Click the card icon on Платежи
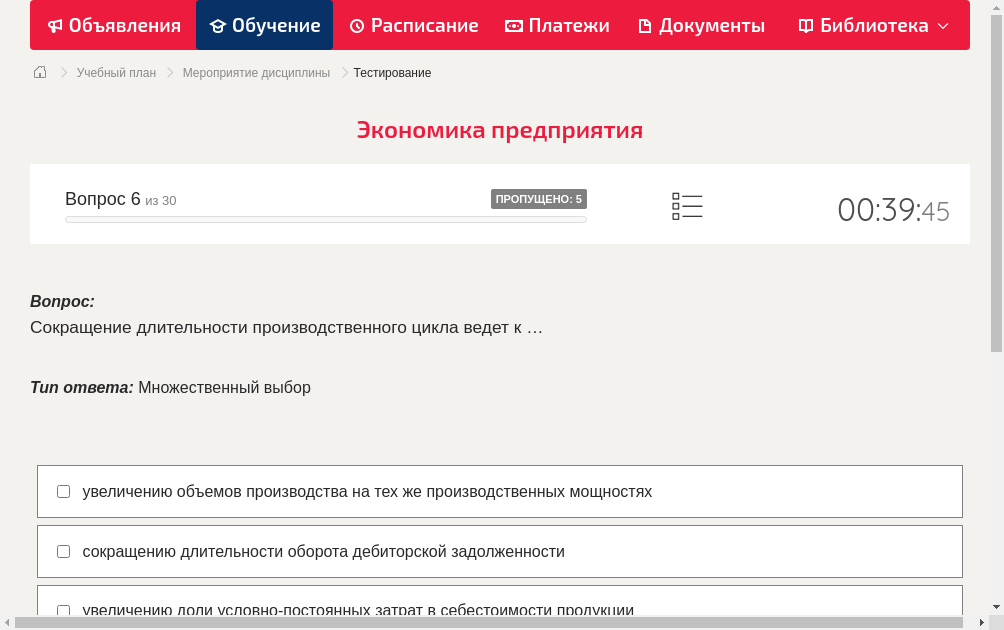The width and height of the screenshot is (1004, 630). (x=513, y=25)
